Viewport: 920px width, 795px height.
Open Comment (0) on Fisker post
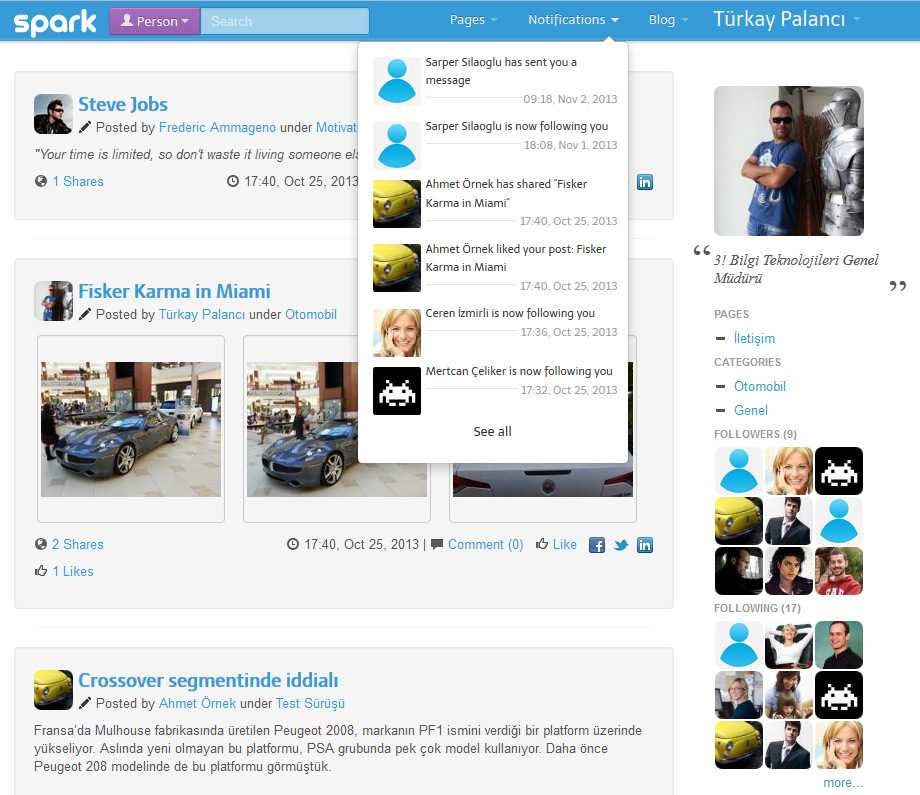pos(485,544)
